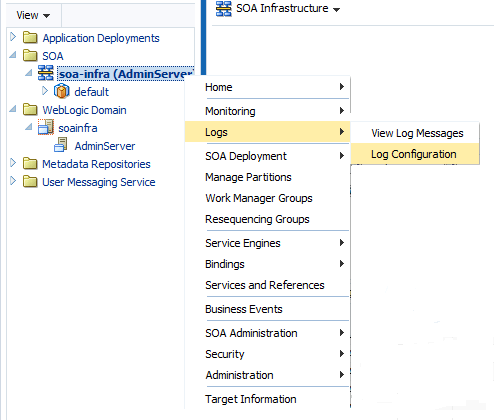Expand the default partition node

[45, 91]
